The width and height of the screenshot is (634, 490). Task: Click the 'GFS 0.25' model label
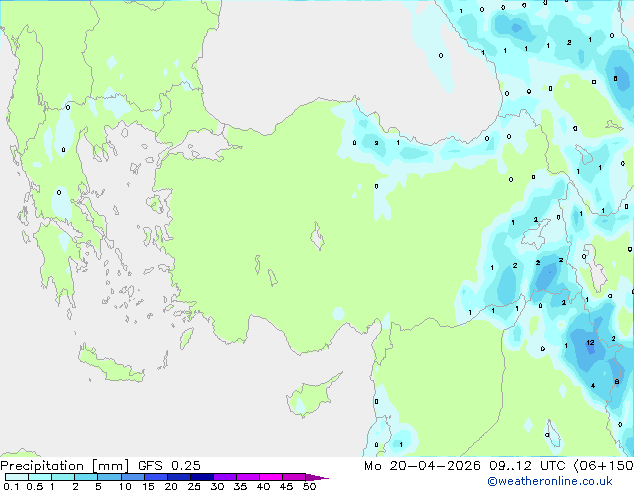click(169, 466)
